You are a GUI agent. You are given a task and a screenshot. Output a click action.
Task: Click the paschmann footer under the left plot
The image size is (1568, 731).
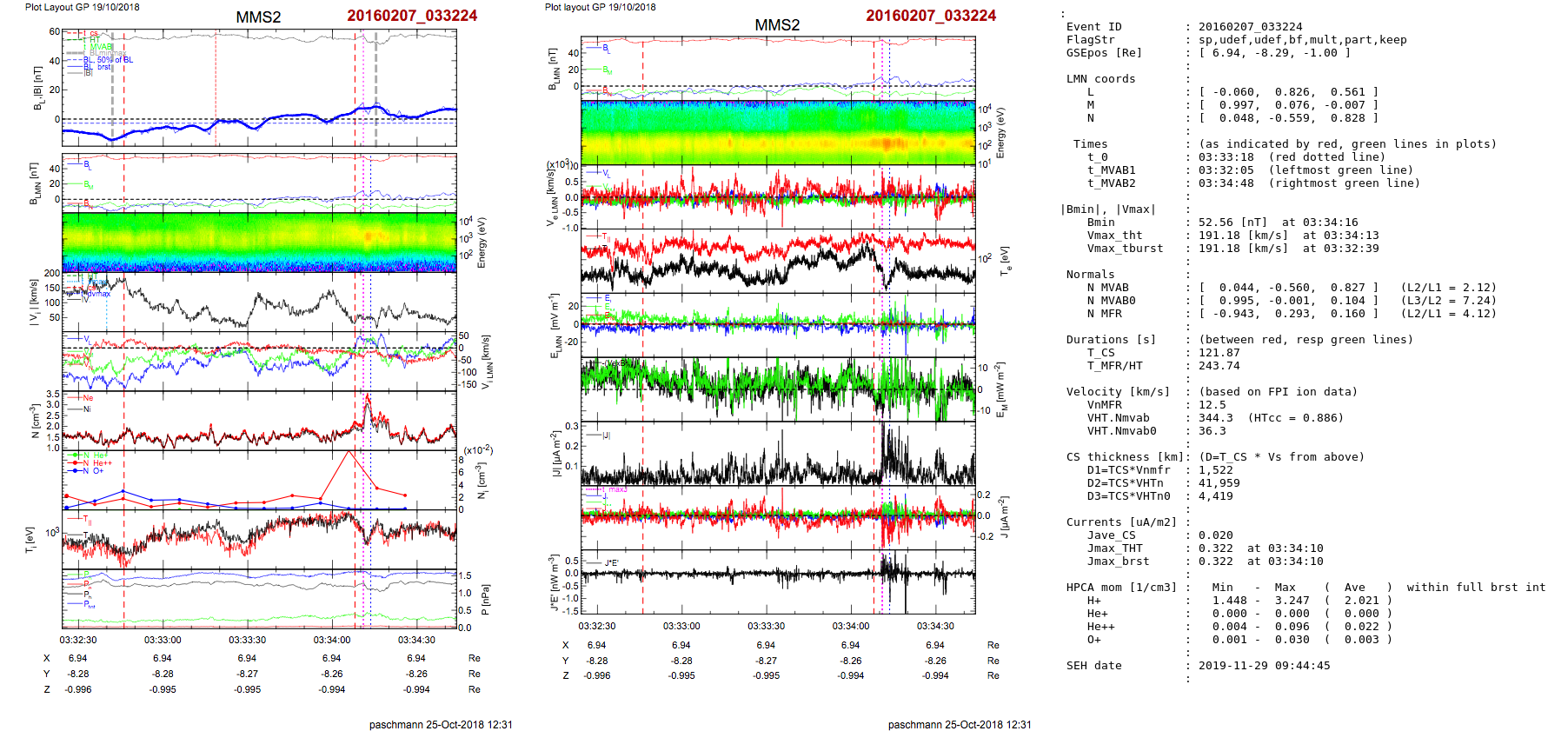coord(441,724)
